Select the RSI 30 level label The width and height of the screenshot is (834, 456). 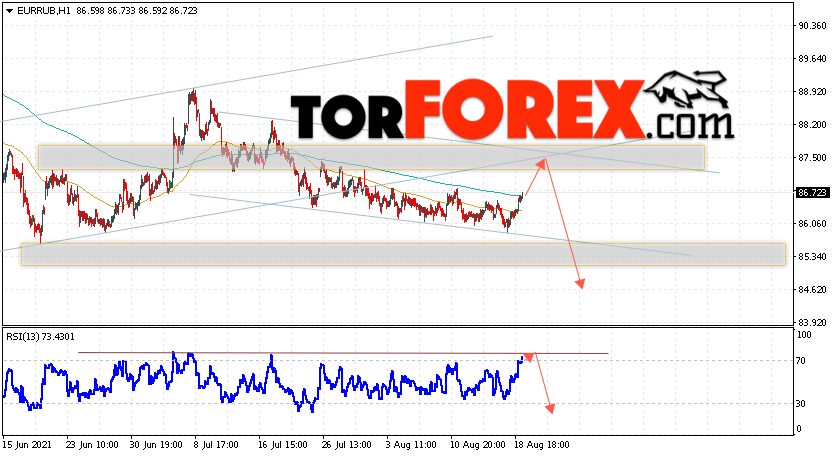click(x=801, y=404)
